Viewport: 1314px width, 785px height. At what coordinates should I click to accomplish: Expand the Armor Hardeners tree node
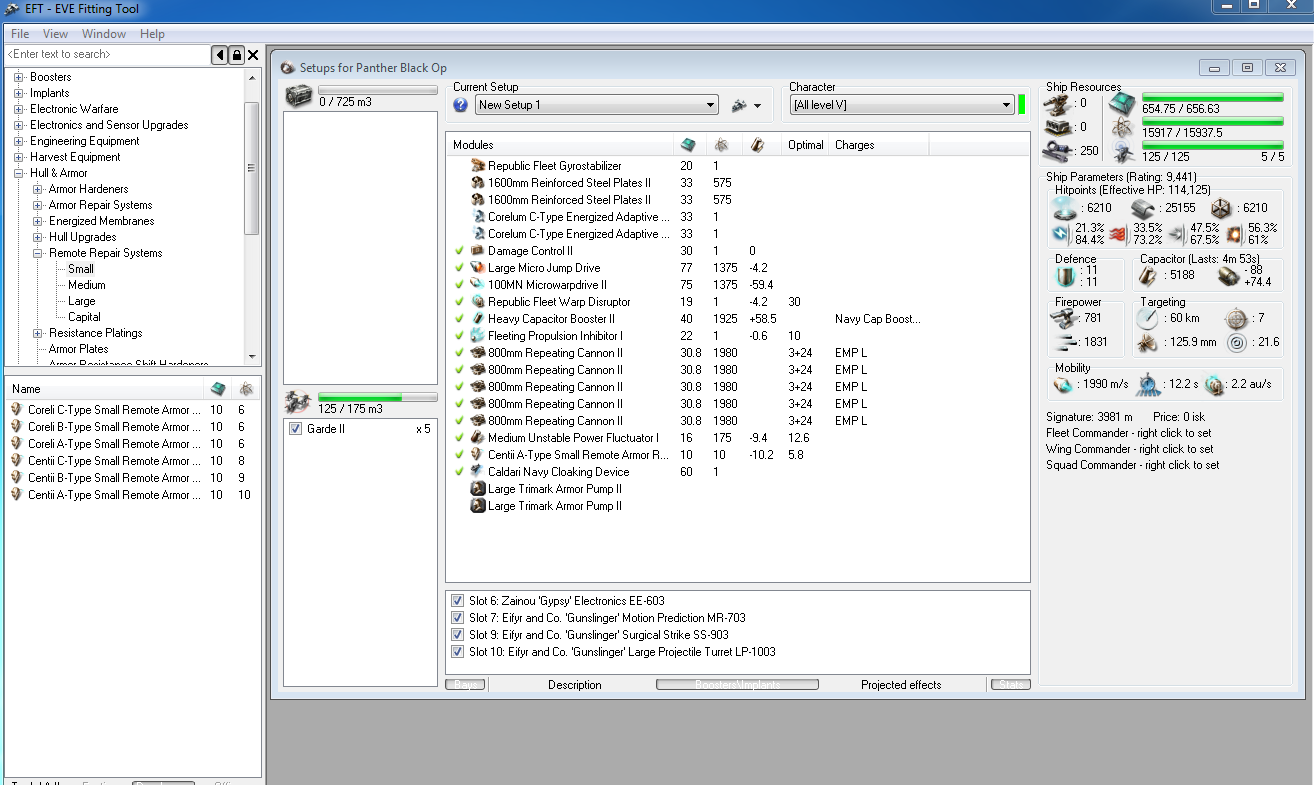click(x=37, y=189)
